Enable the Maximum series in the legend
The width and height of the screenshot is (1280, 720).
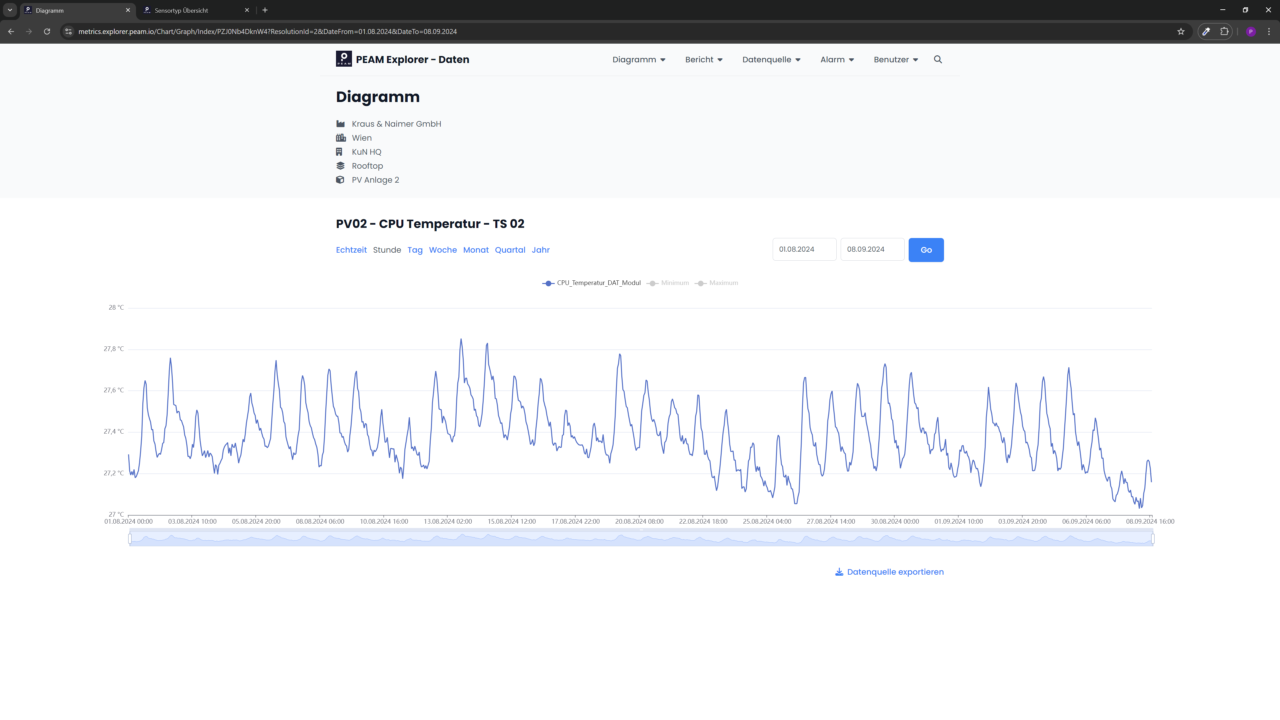[717, 283]
